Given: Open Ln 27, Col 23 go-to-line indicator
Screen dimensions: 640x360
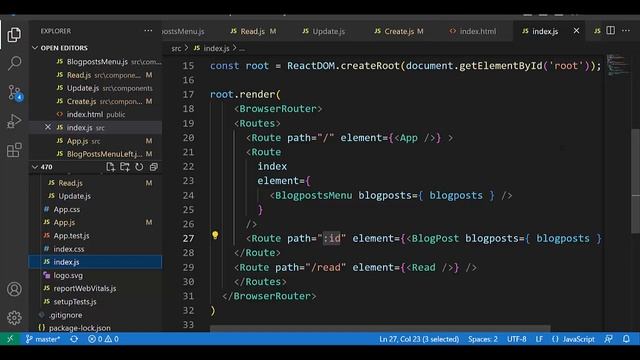Looking at the screenshot, I should tap(419, 339).
